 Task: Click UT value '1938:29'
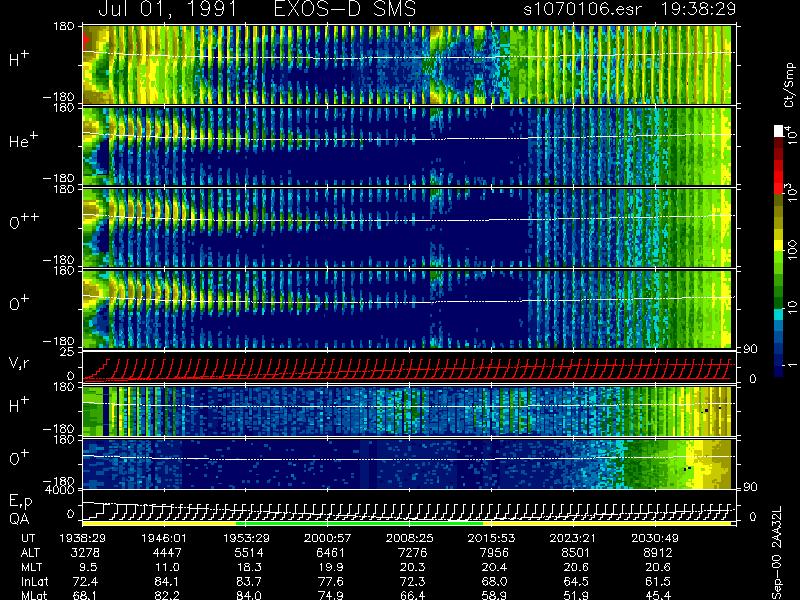tap(82, 538)
